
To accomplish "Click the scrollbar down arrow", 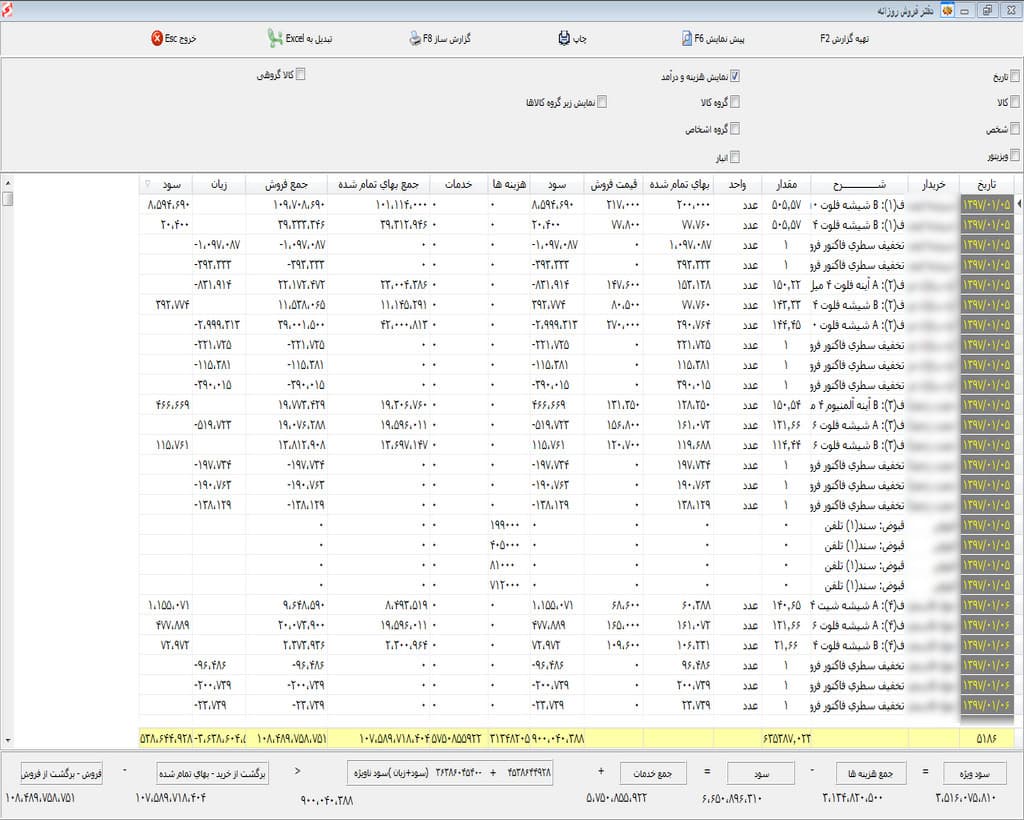I will pyautogui.click(x=7, y=740).
